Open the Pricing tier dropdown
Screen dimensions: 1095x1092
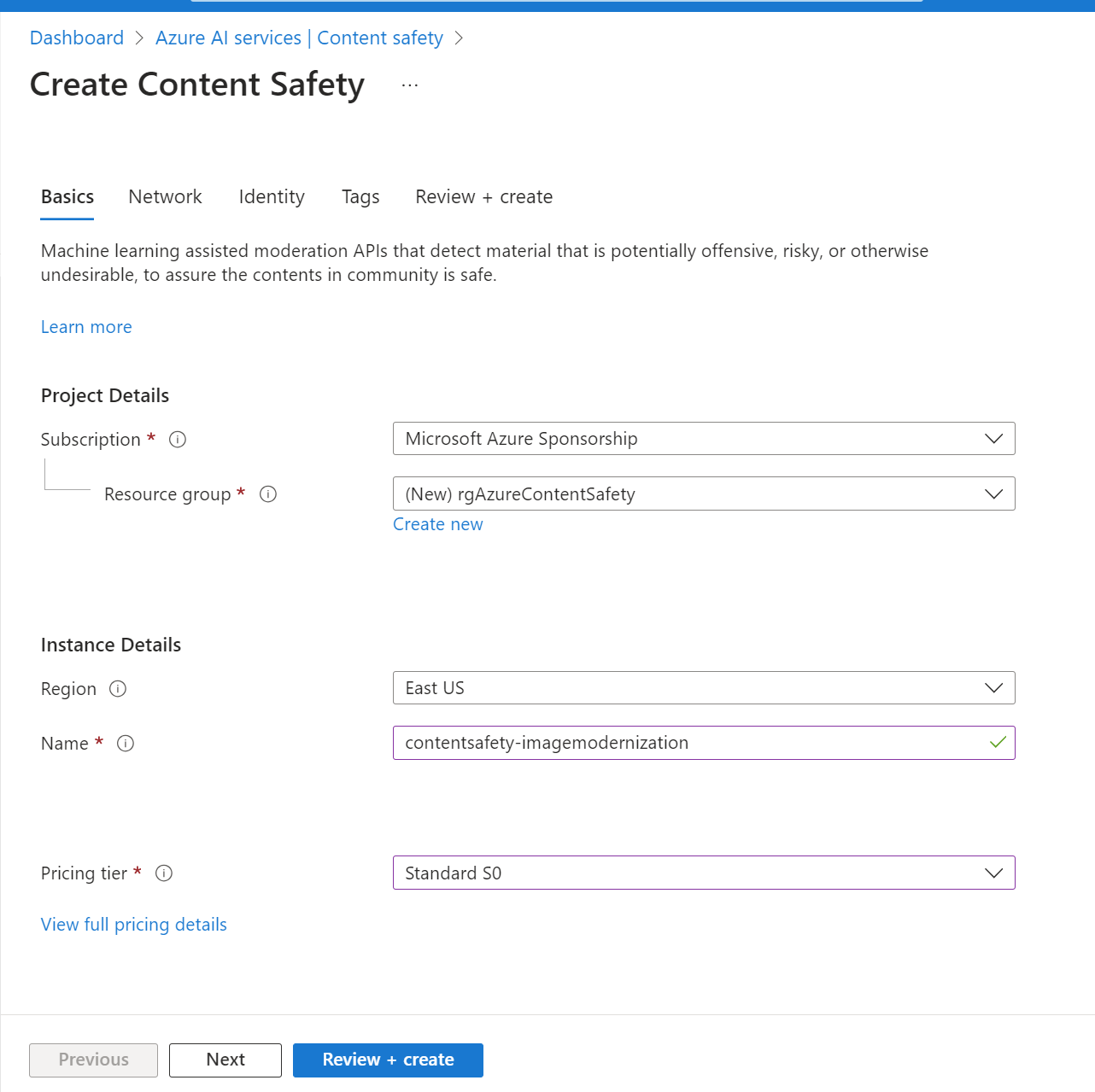pos(703,873)
